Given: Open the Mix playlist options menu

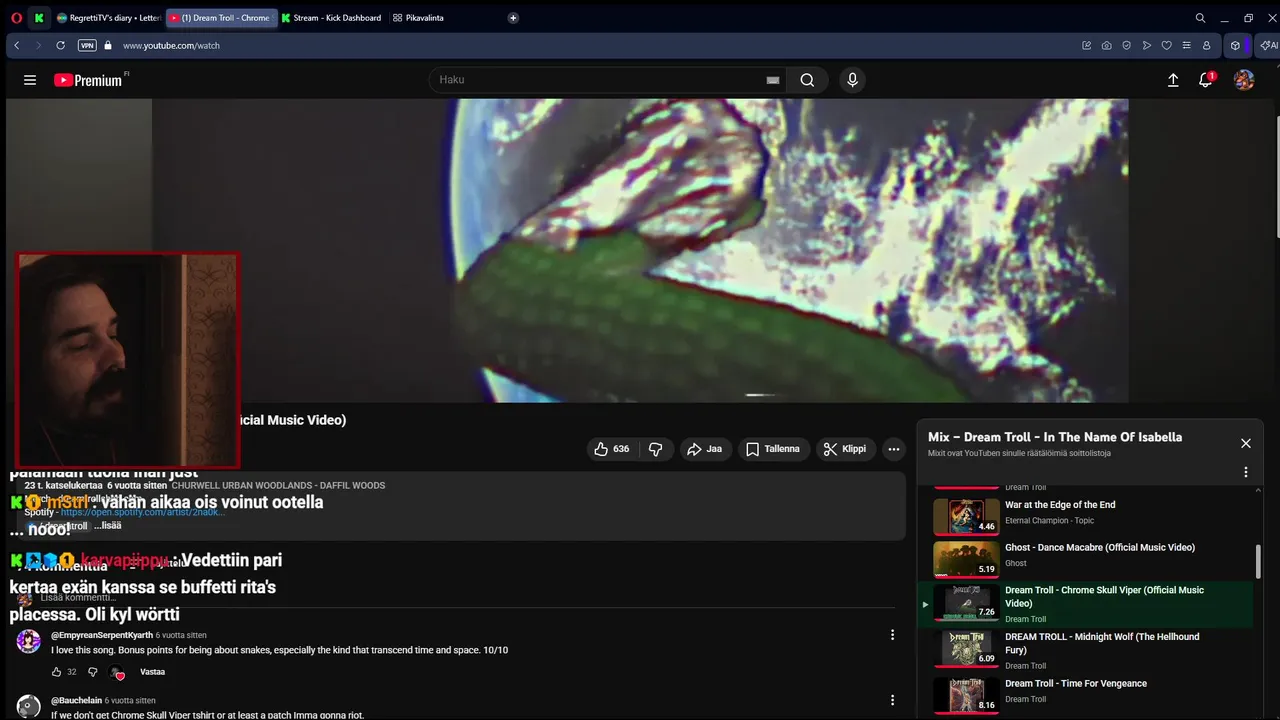Looking at the screenshot, I should pos(1246,472).
